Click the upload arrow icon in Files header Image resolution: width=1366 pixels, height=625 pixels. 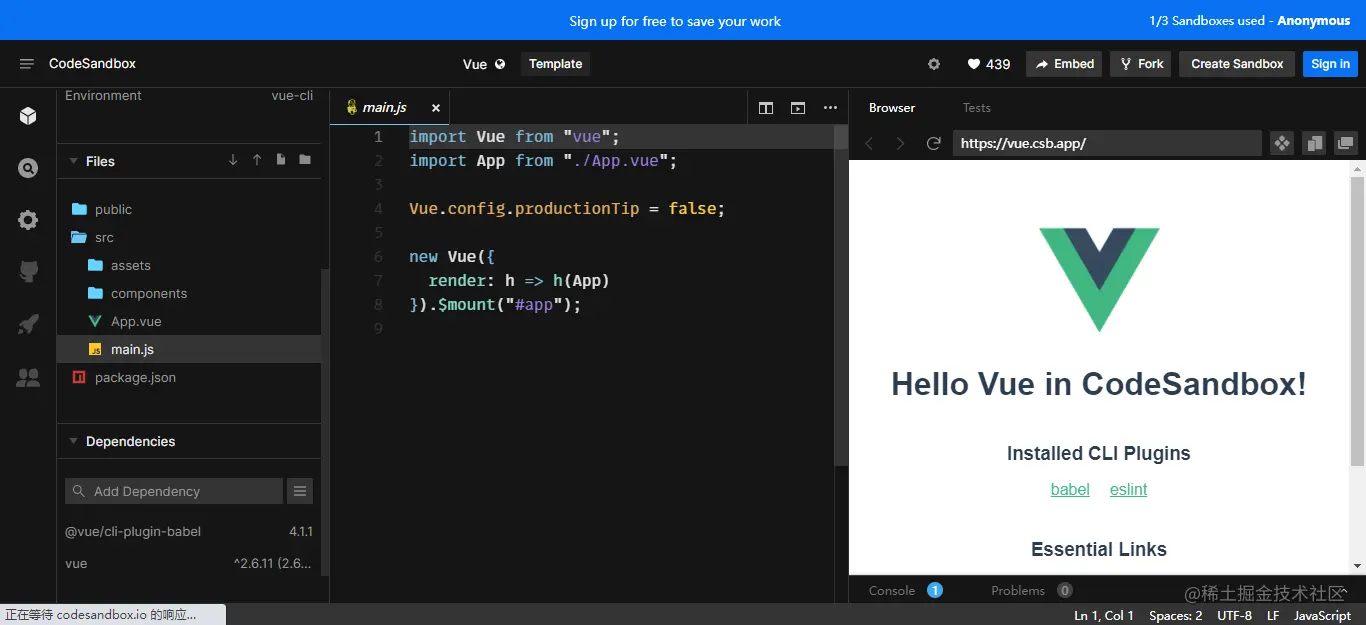click(257, 160)
